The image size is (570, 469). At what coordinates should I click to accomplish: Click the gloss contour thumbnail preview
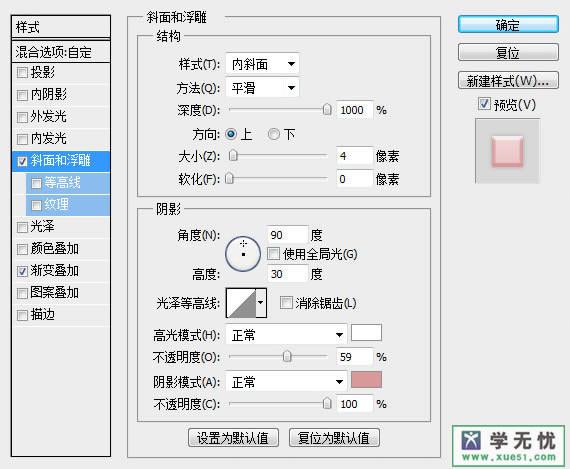[x=241, y=303]
